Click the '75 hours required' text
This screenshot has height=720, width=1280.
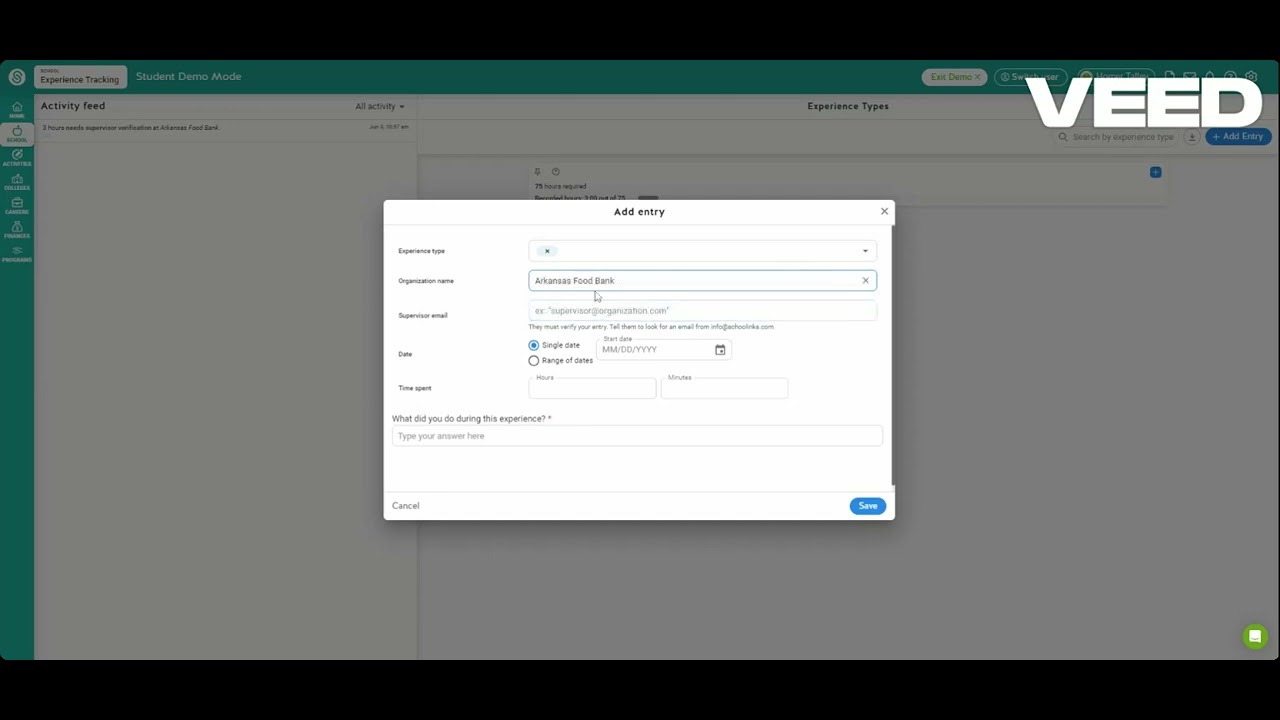pyautogui.click(x=560, y=187)
